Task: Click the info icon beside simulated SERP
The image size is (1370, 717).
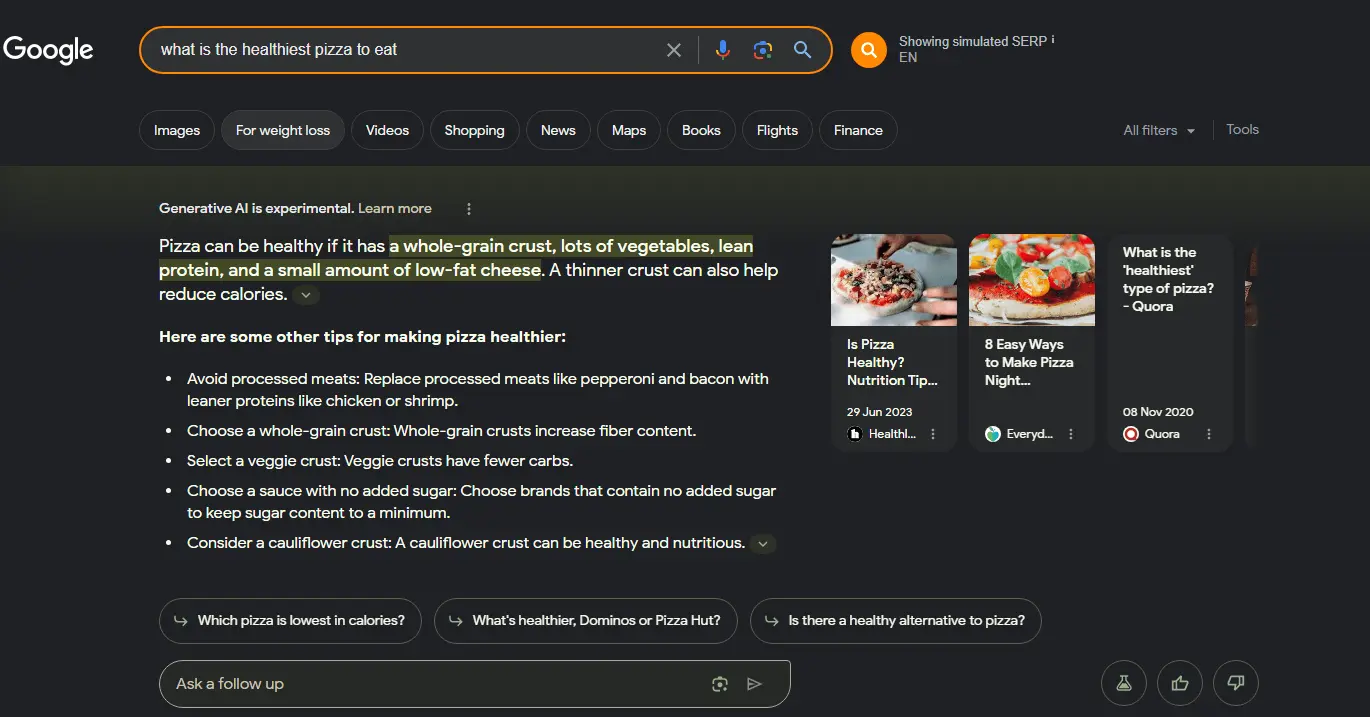Action: click(x=1053, y=40)
